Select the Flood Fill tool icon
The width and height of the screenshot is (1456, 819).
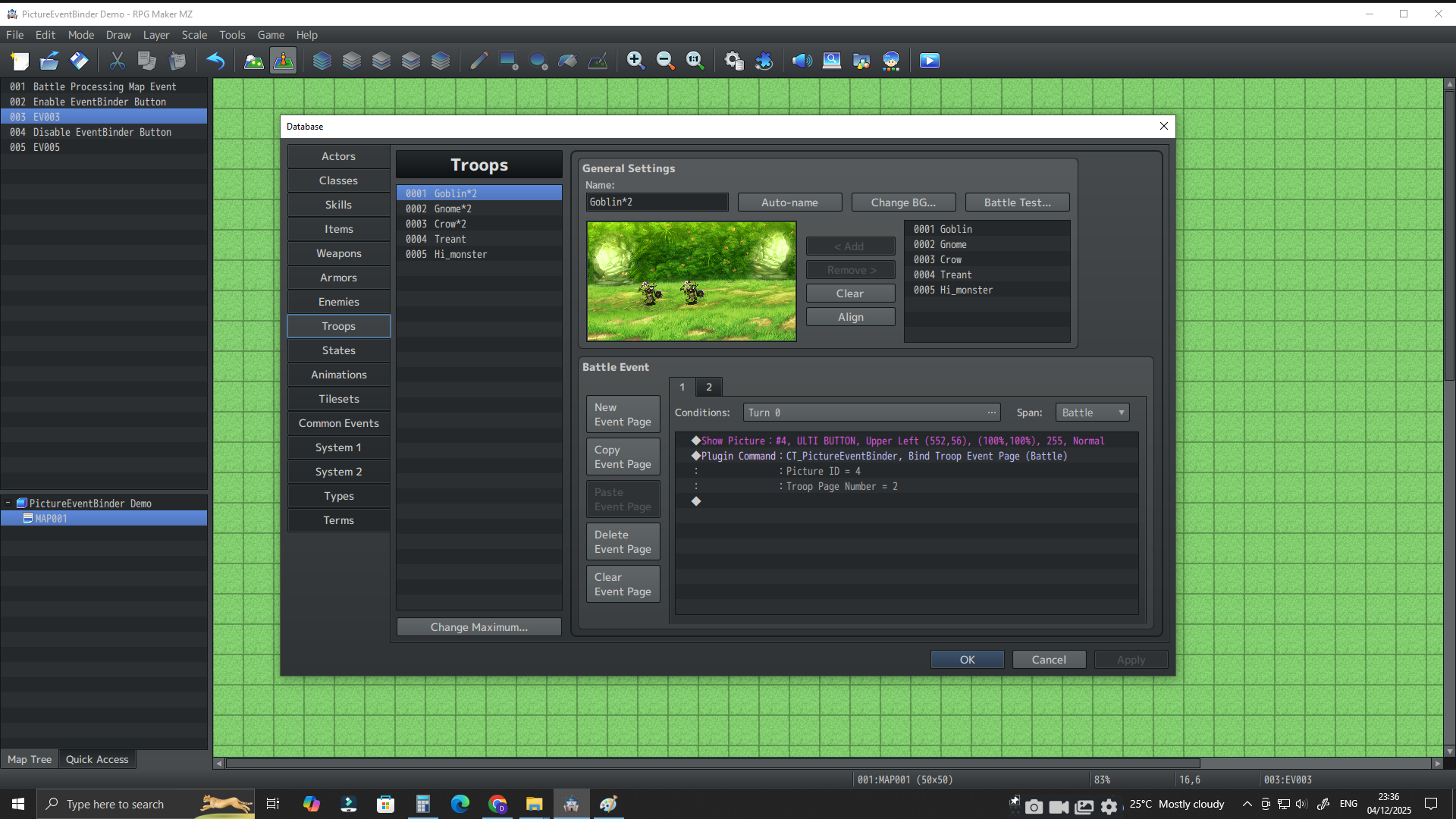[568, 61]
